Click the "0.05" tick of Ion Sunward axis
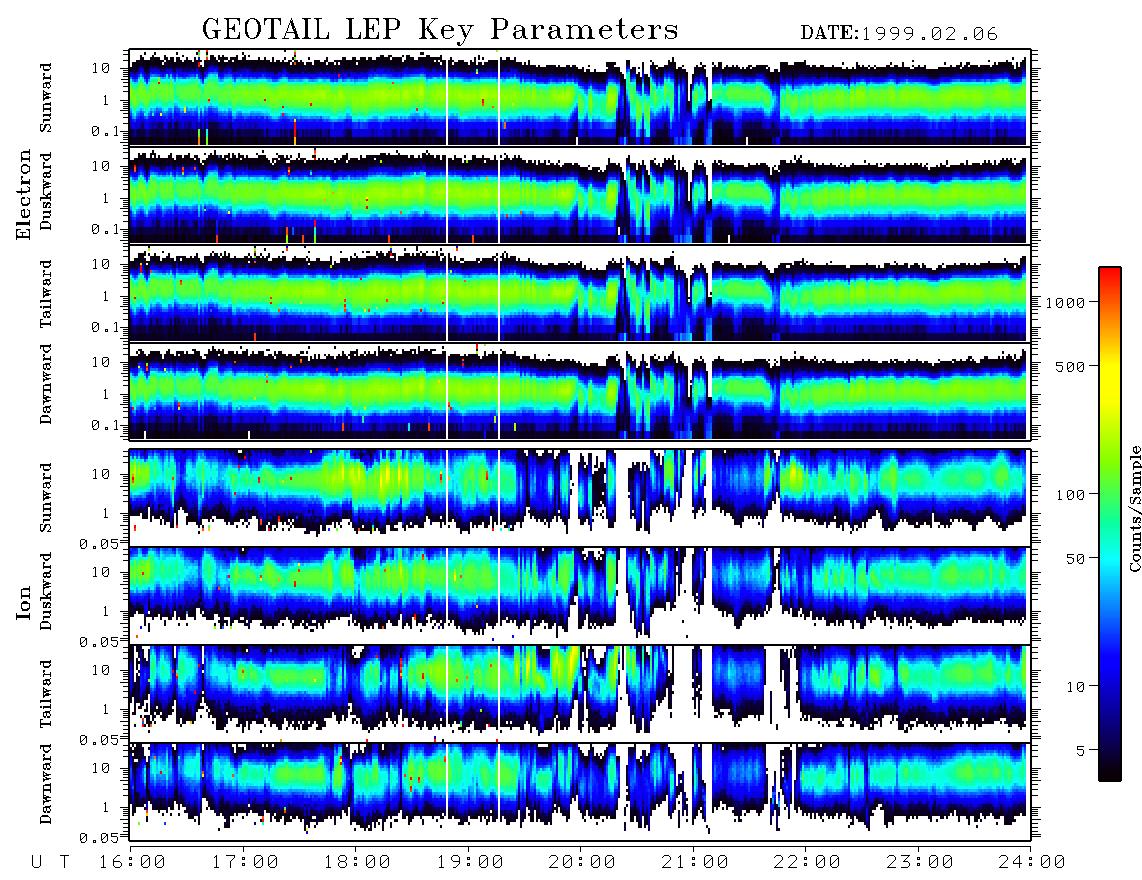 point(98,543)
